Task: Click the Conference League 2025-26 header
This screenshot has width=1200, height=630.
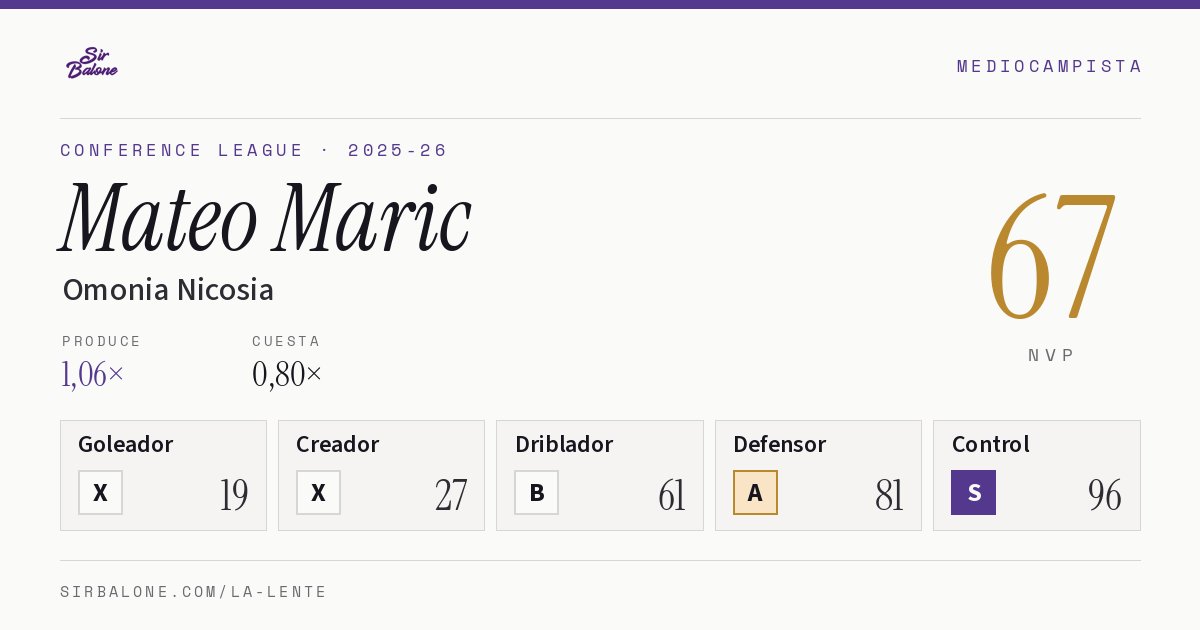Action: [254, 150]
